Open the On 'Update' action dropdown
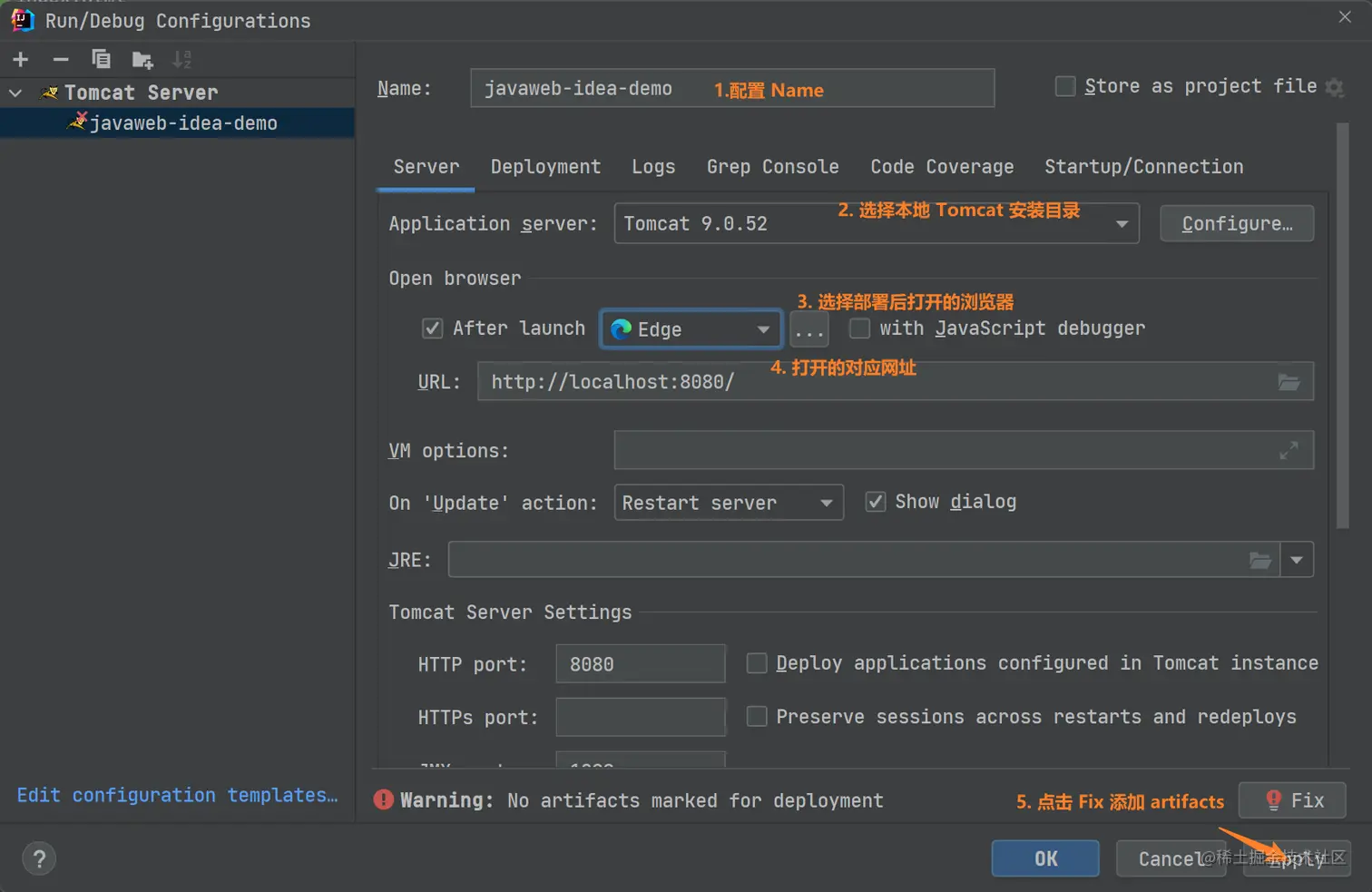Viewport: 1372px width, 892px height. (x=729, y=503)
